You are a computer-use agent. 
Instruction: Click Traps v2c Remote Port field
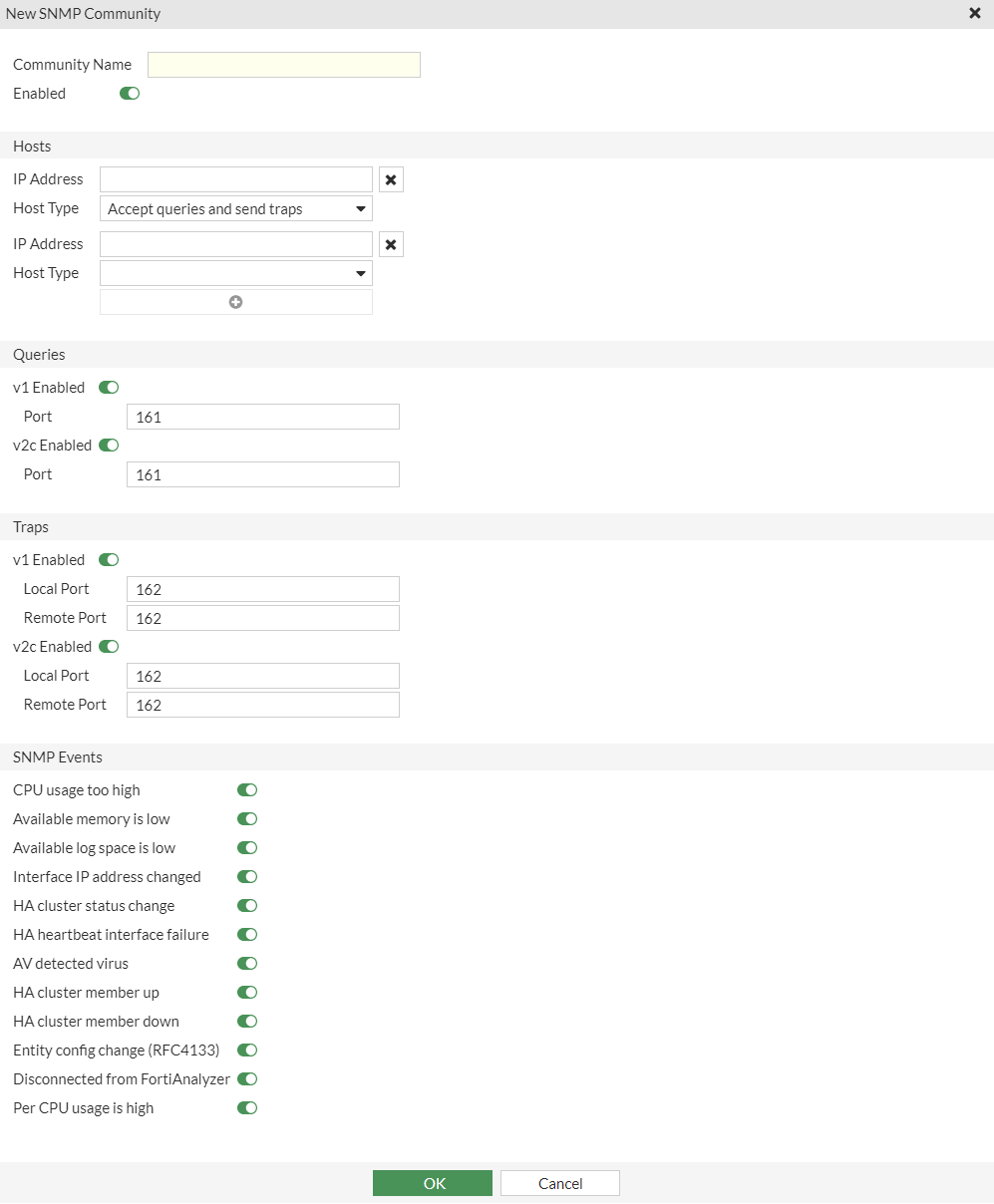click(x=263, y=705)
